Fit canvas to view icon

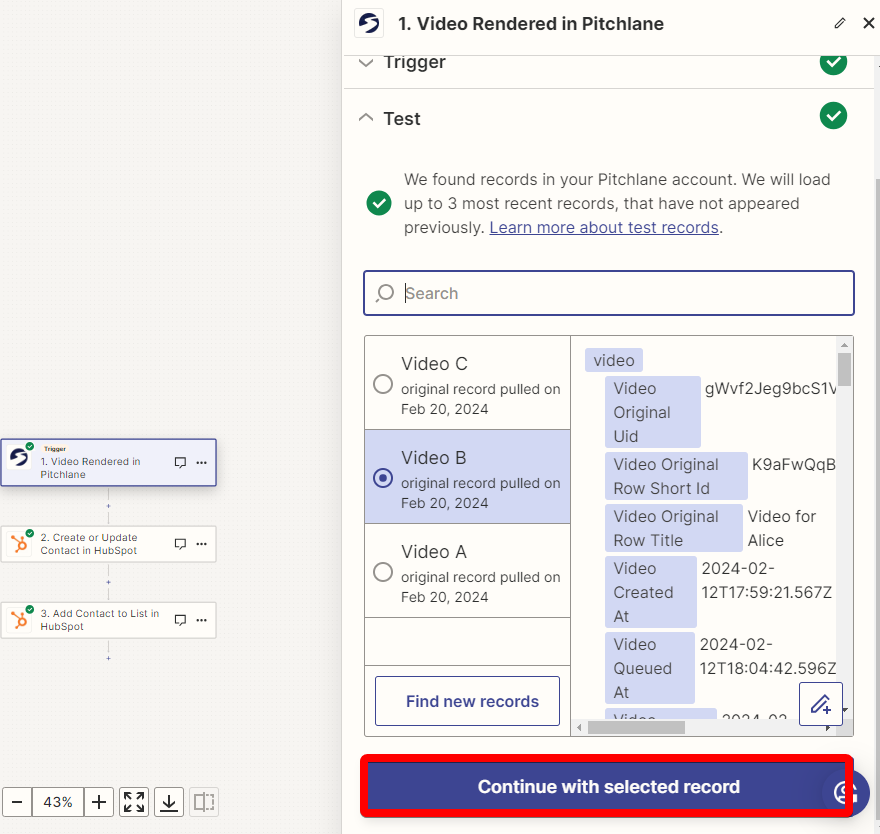click(x=134, y=802)
